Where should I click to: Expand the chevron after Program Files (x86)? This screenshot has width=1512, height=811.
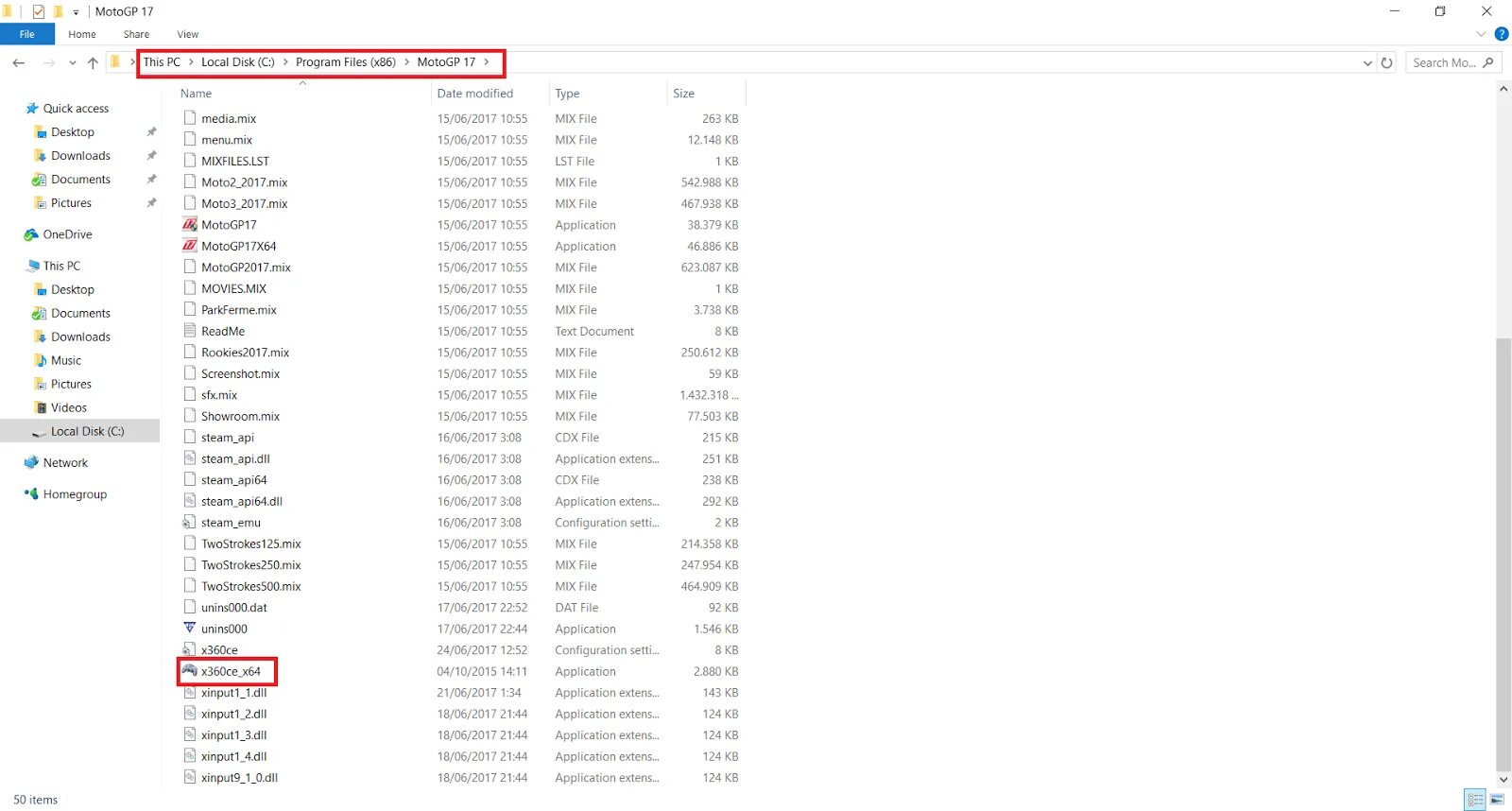tap(407, 62)
